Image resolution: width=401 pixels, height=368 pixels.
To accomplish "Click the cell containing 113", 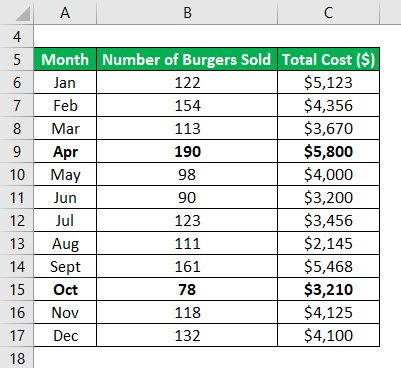I will [x=187, y=128].
